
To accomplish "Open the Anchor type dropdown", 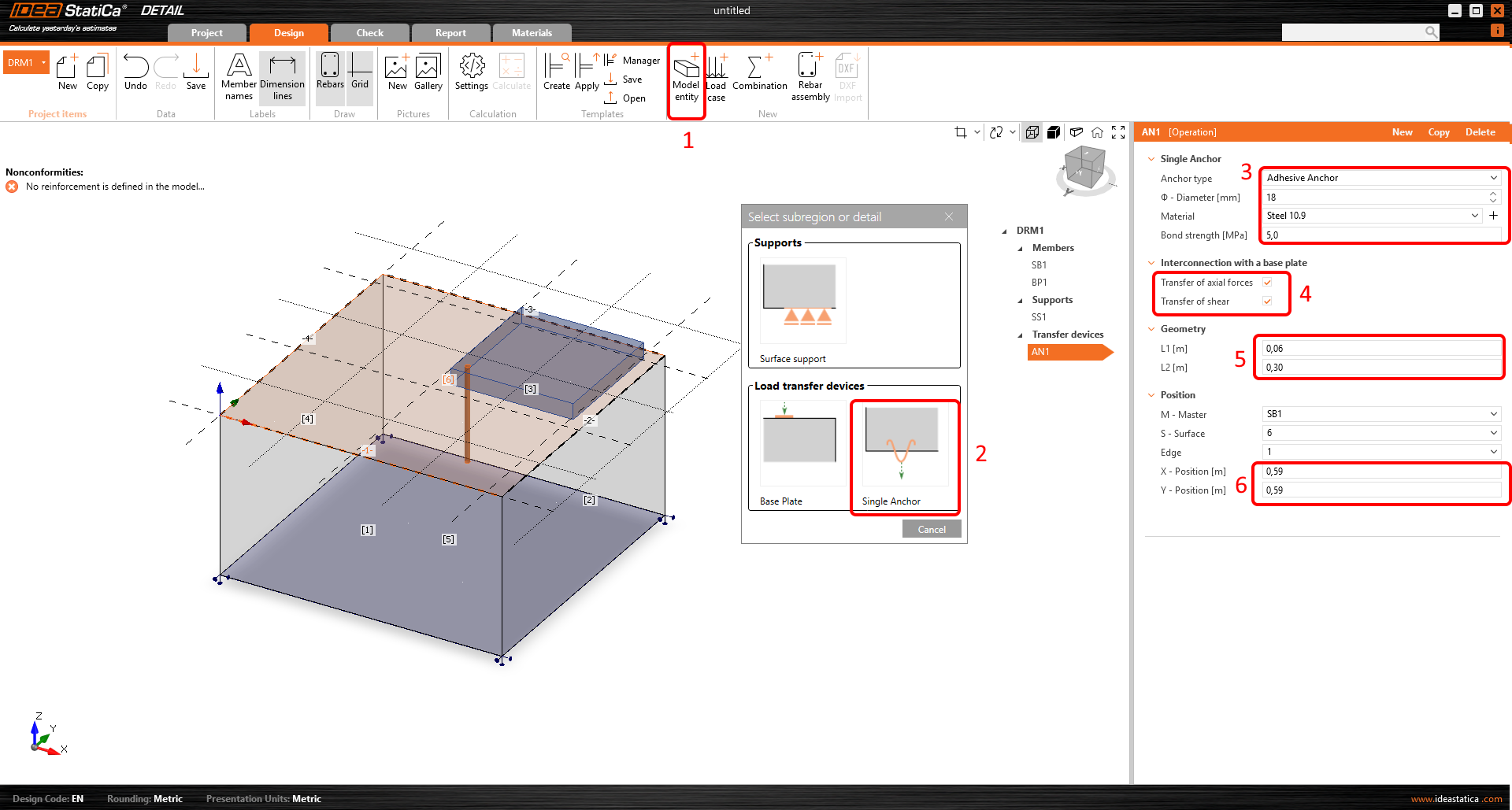I will [1380, 178].
